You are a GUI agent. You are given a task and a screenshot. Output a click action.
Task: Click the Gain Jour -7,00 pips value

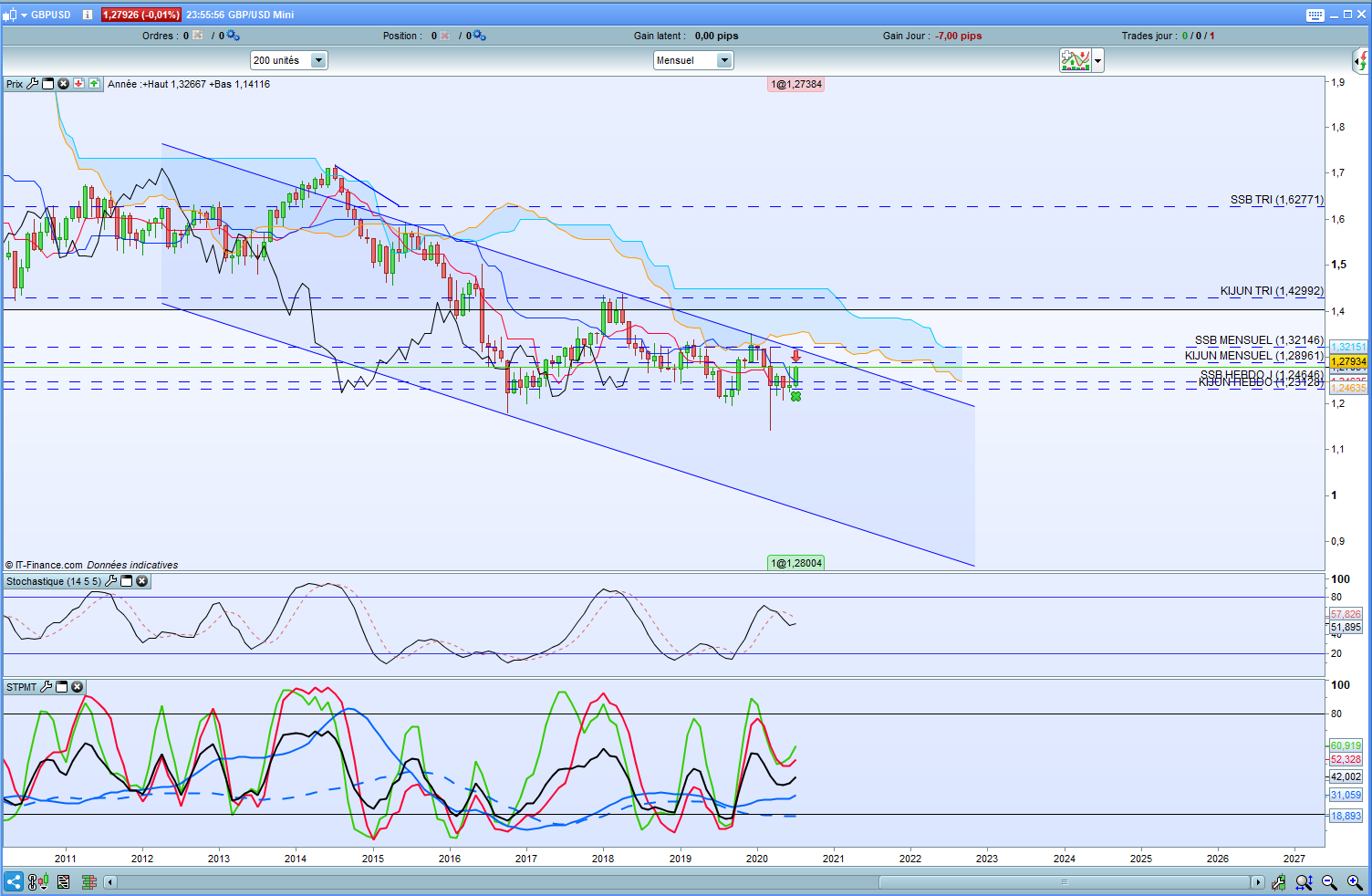pos(959,36)
